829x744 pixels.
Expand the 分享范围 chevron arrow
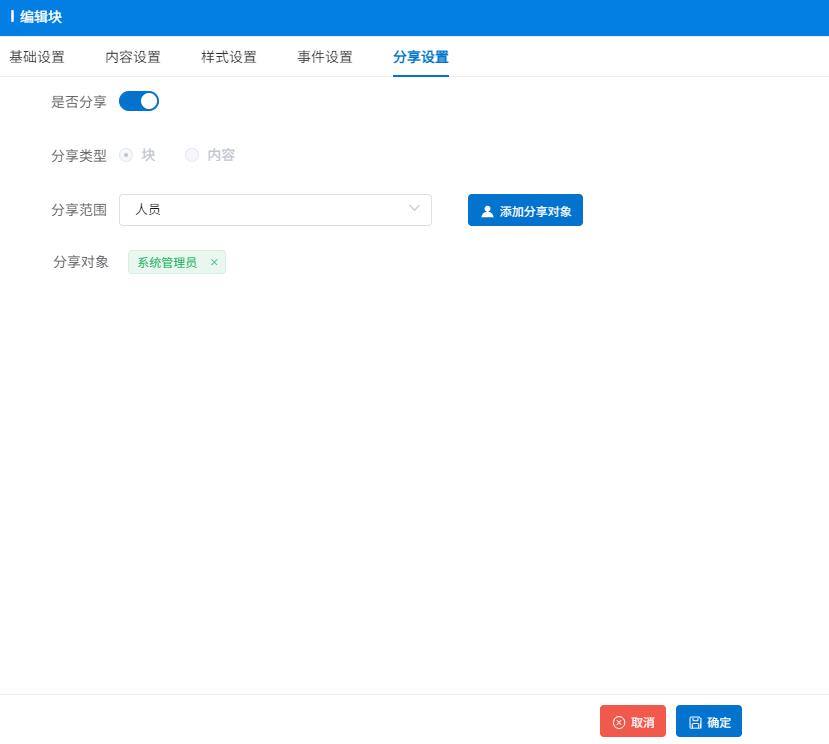coord(414,208)
